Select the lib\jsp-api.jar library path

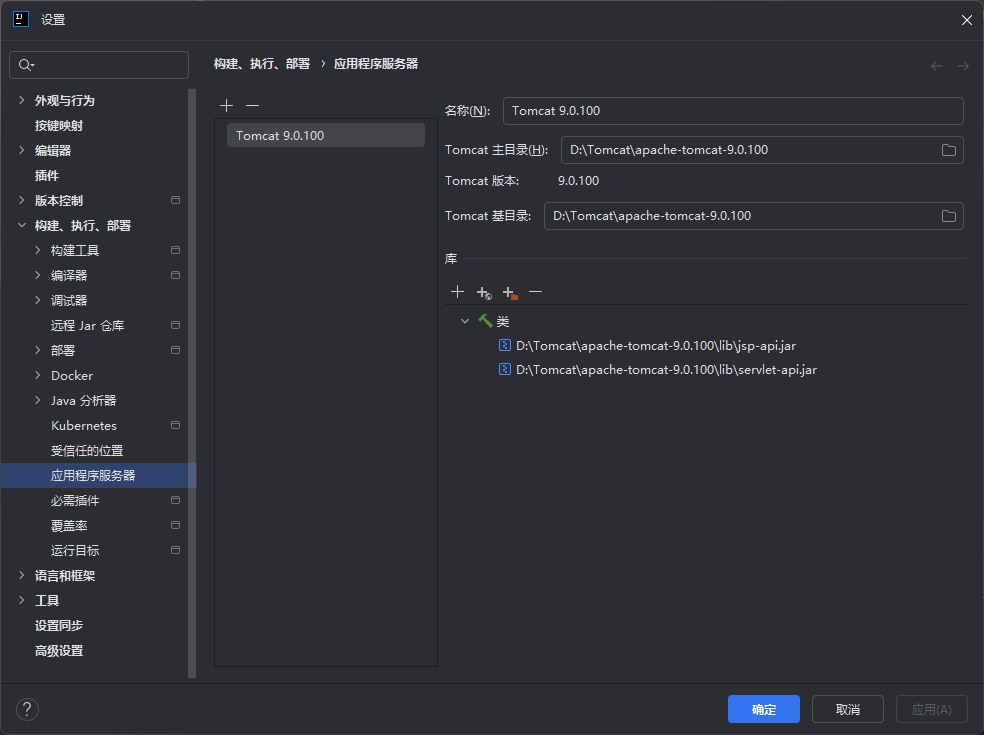pyautogui.click(x=656, y=346)
